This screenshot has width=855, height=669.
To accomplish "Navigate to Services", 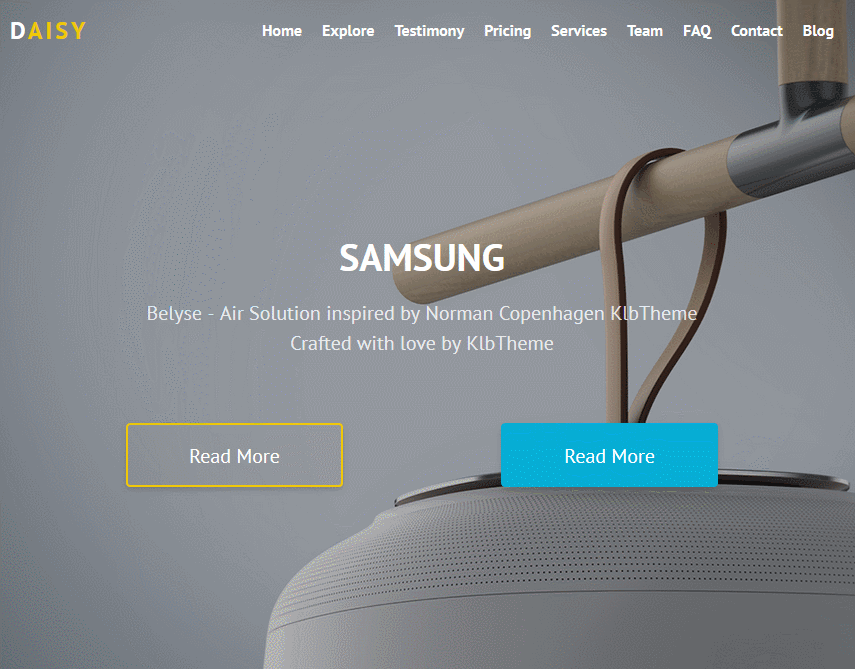I will point(579,31).
